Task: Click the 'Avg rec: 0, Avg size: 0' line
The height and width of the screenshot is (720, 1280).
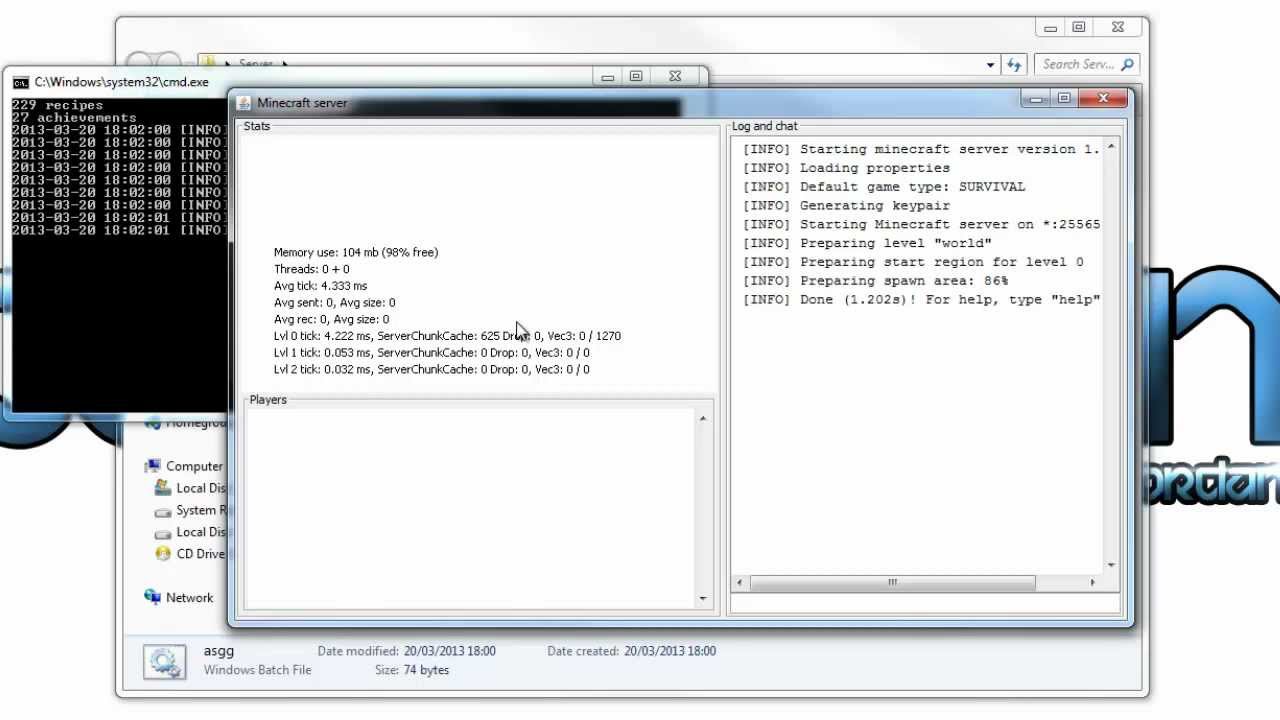Action: click(x=332, y=319)
